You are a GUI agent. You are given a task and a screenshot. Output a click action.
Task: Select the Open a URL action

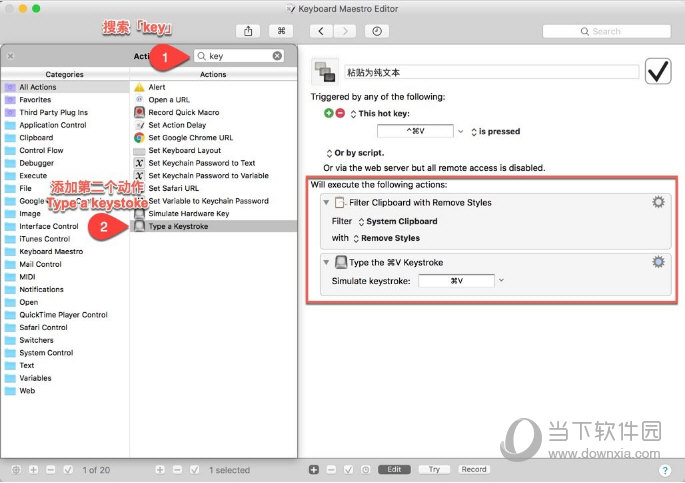[214, 100]
